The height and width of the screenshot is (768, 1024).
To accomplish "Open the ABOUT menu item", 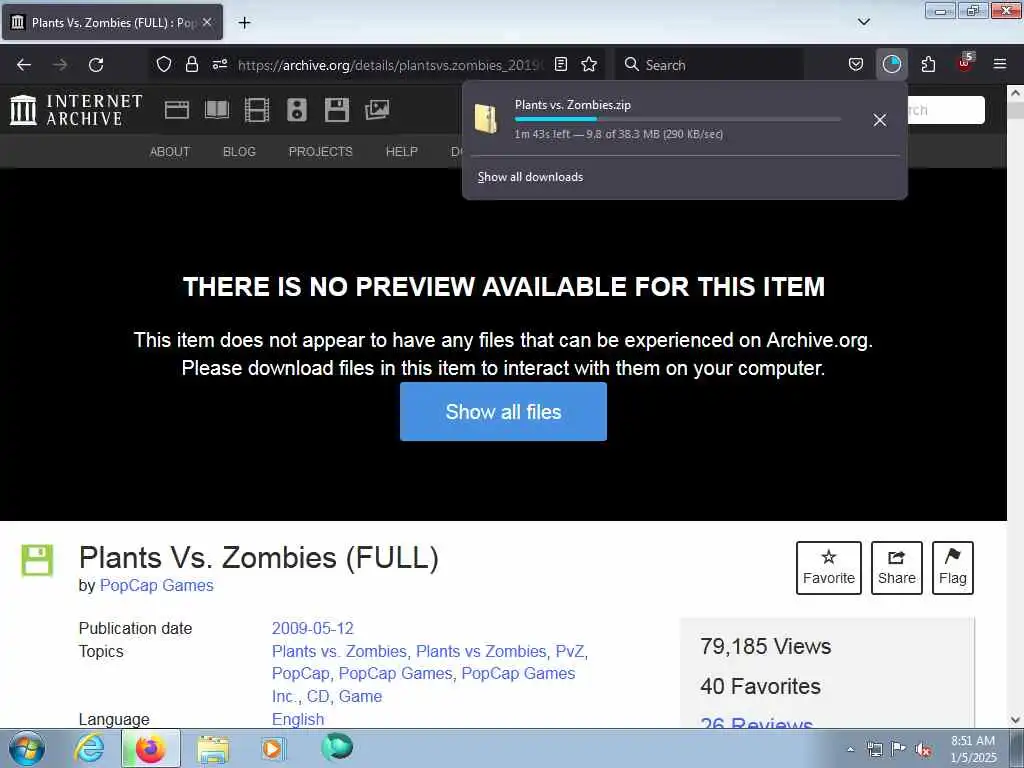I will 170,152.
